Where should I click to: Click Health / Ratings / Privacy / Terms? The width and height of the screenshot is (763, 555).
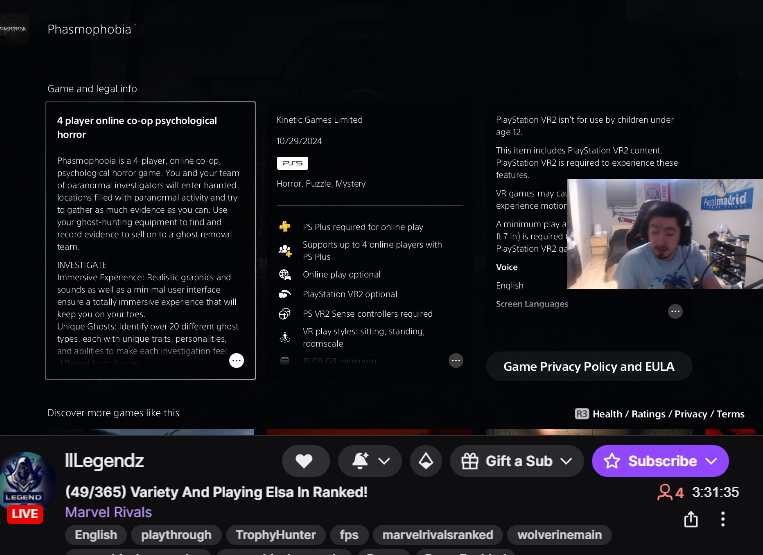click(668, 414)
